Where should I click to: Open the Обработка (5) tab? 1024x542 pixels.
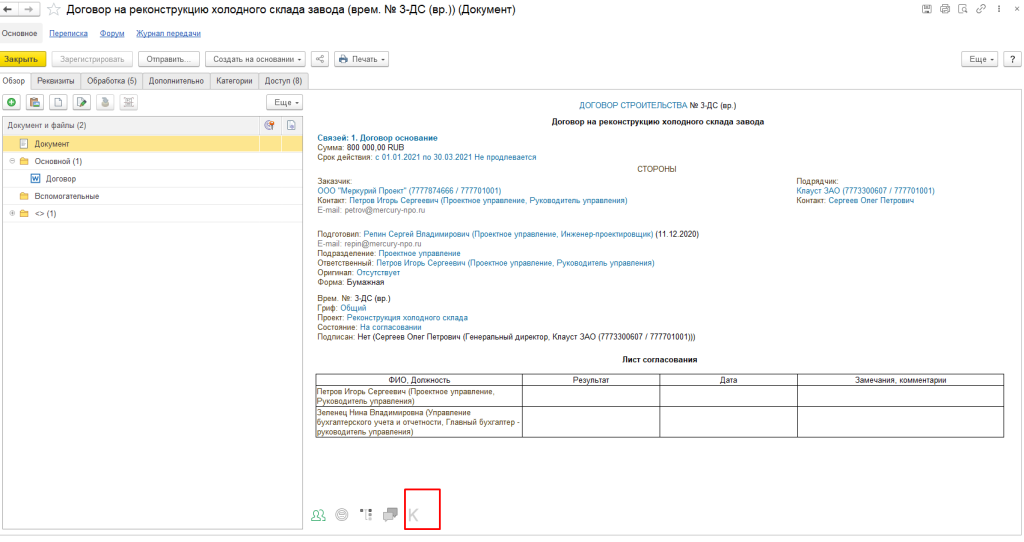(111, 81)
